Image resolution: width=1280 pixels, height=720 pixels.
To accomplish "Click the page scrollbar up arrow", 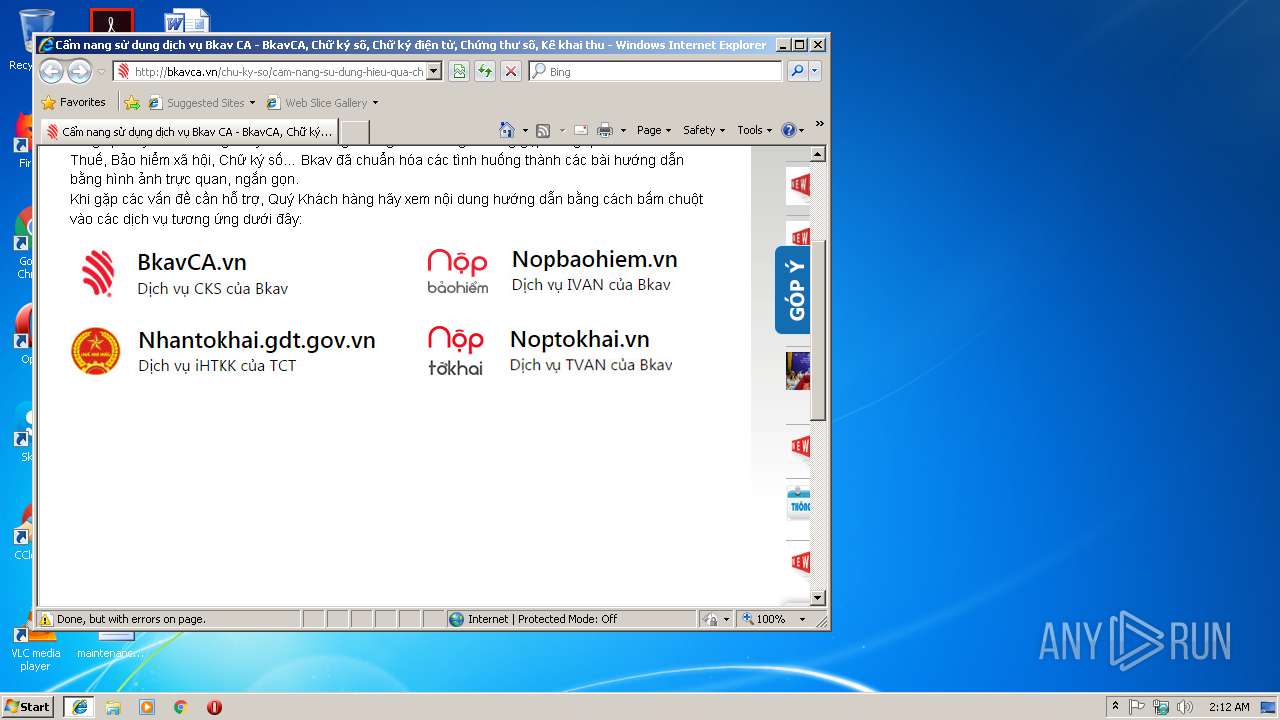I will (x=817, y=154).
